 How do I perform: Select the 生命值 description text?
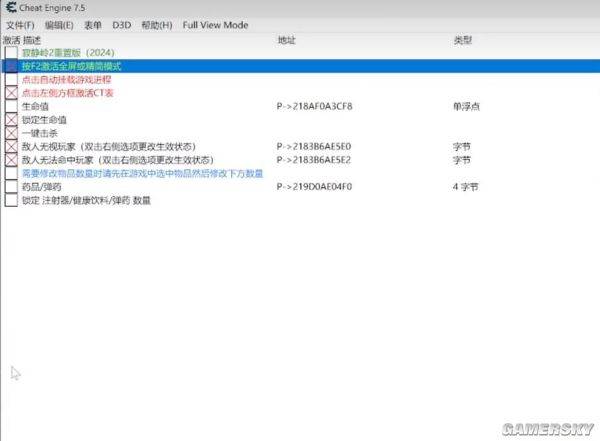point(35,106)
